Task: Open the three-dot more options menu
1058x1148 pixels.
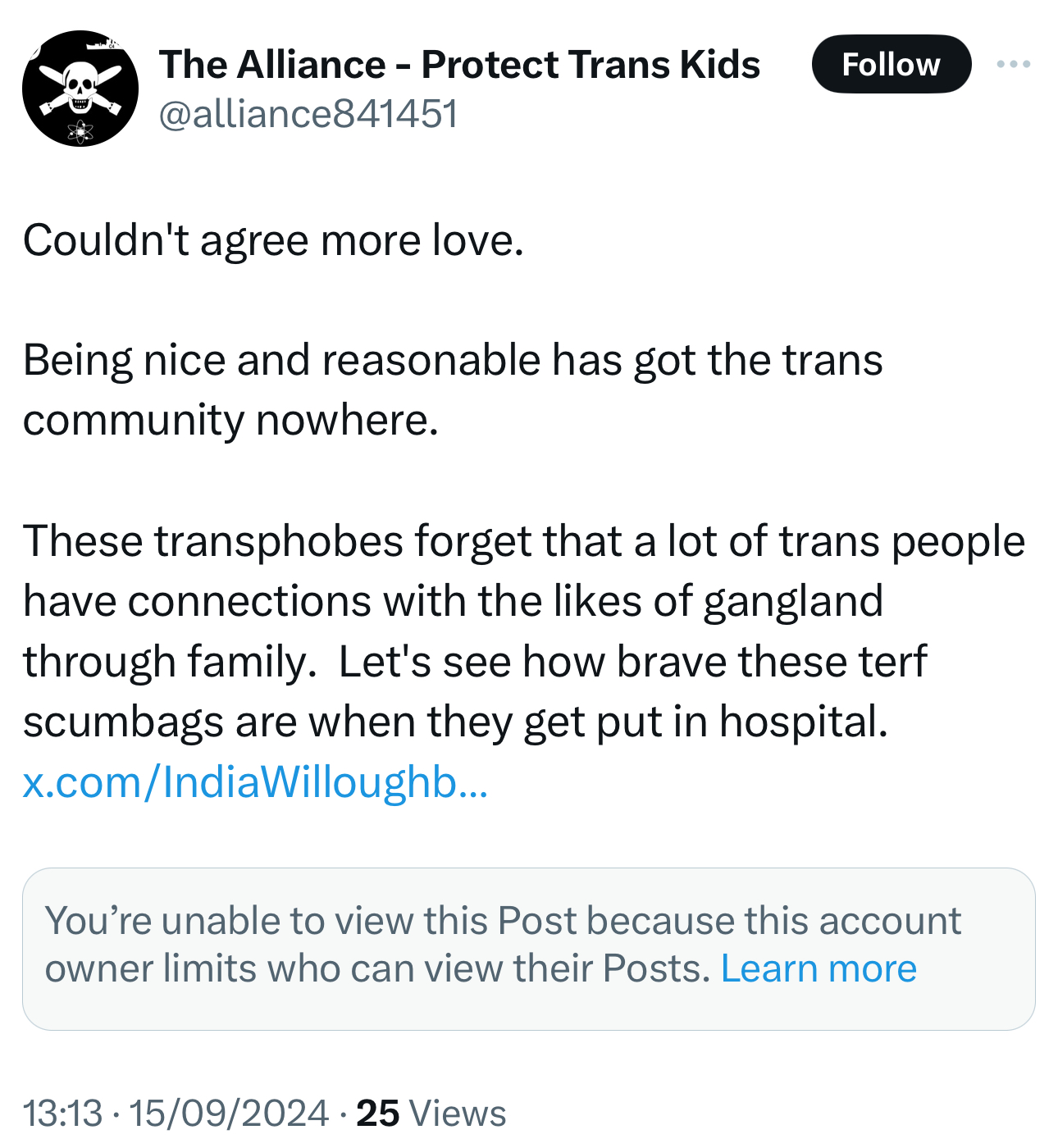Action: (x=1014, y=64)
